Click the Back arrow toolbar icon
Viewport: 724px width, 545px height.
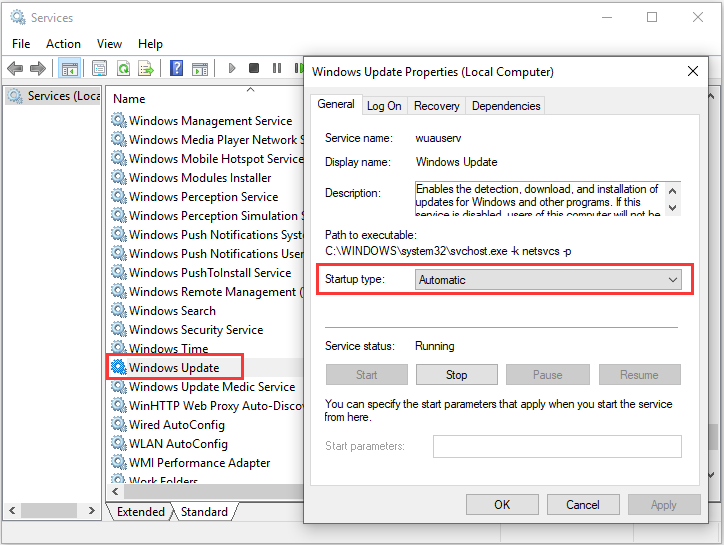[x=15, y=69]
